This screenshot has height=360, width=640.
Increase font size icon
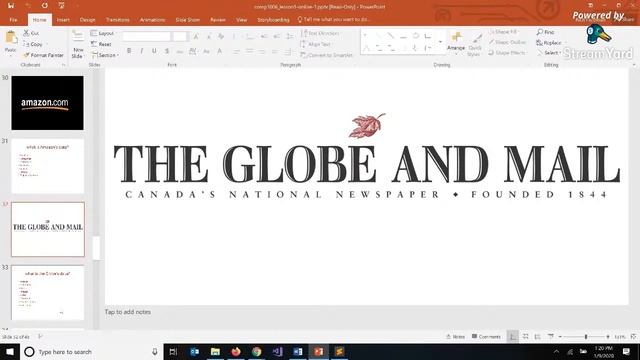click(x=196, y=36)
